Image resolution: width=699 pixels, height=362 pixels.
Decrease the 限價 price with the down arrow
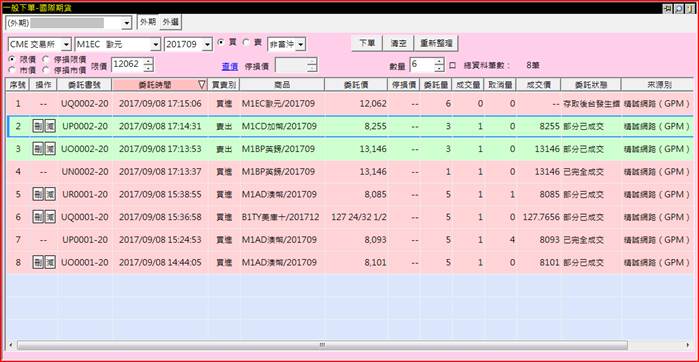pos(149,68)
